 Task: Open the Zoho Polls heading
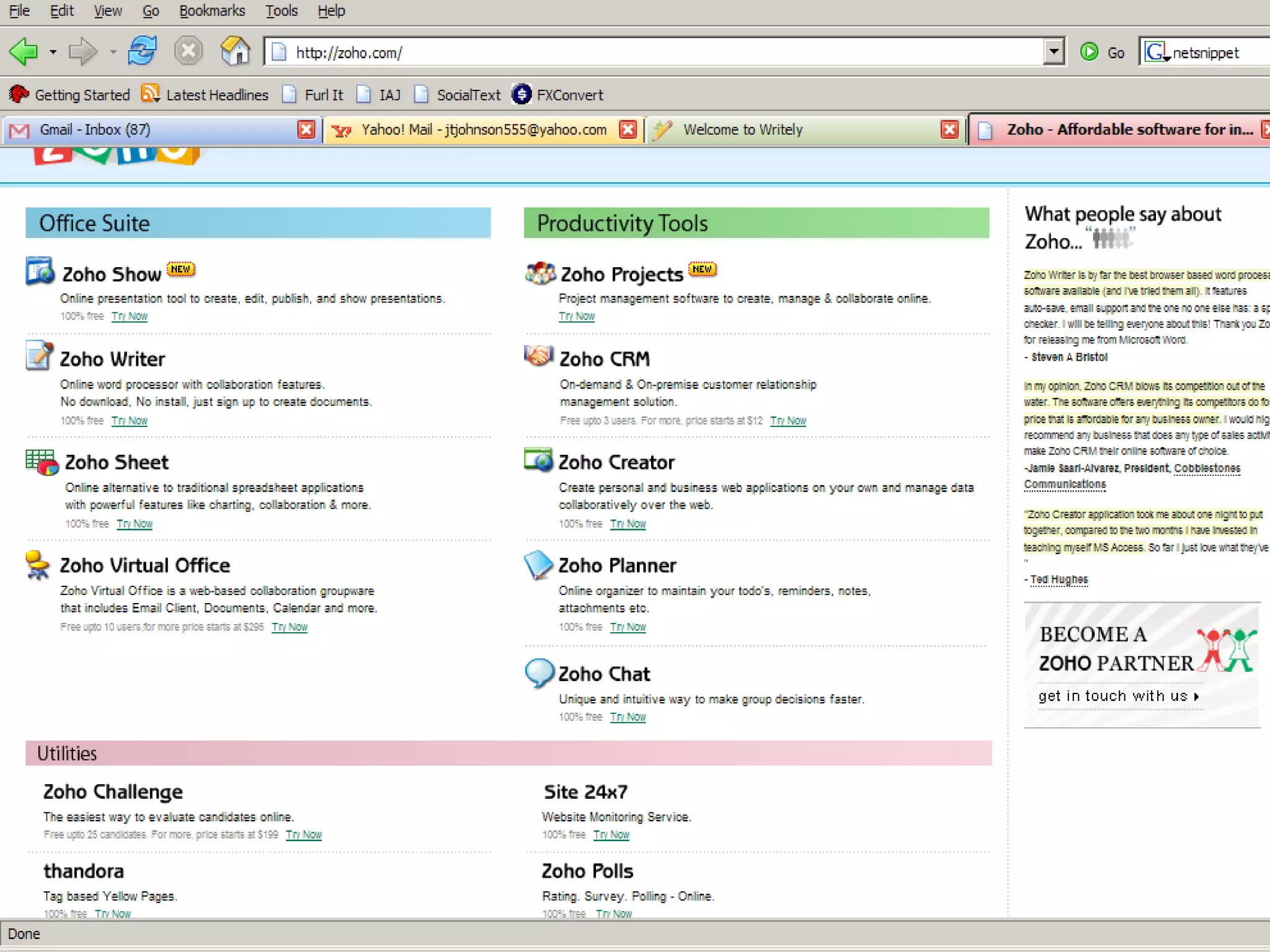click(588, 871)
